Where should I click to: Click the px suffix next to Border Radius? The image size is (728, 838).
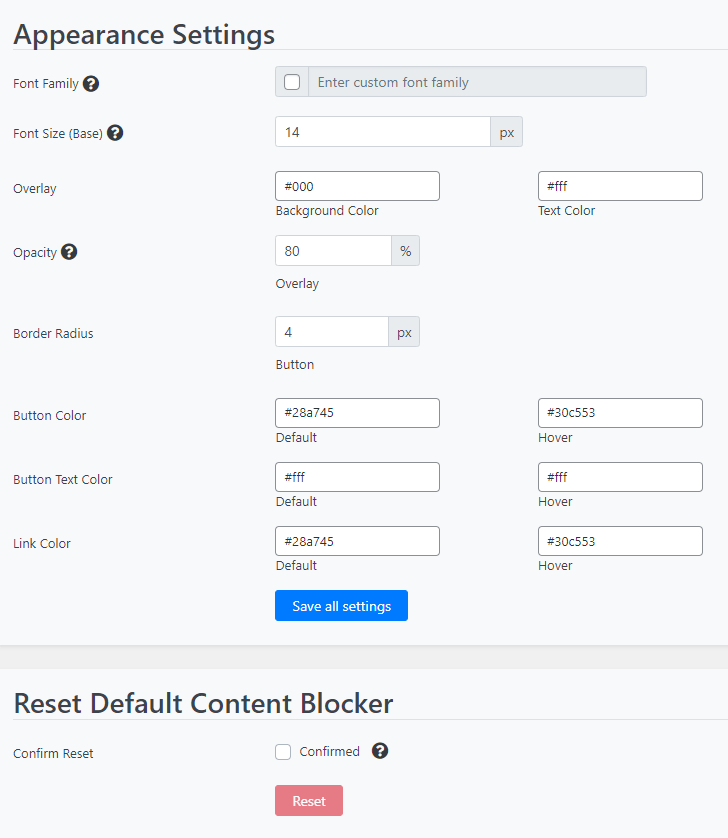[x=404, y=331]
